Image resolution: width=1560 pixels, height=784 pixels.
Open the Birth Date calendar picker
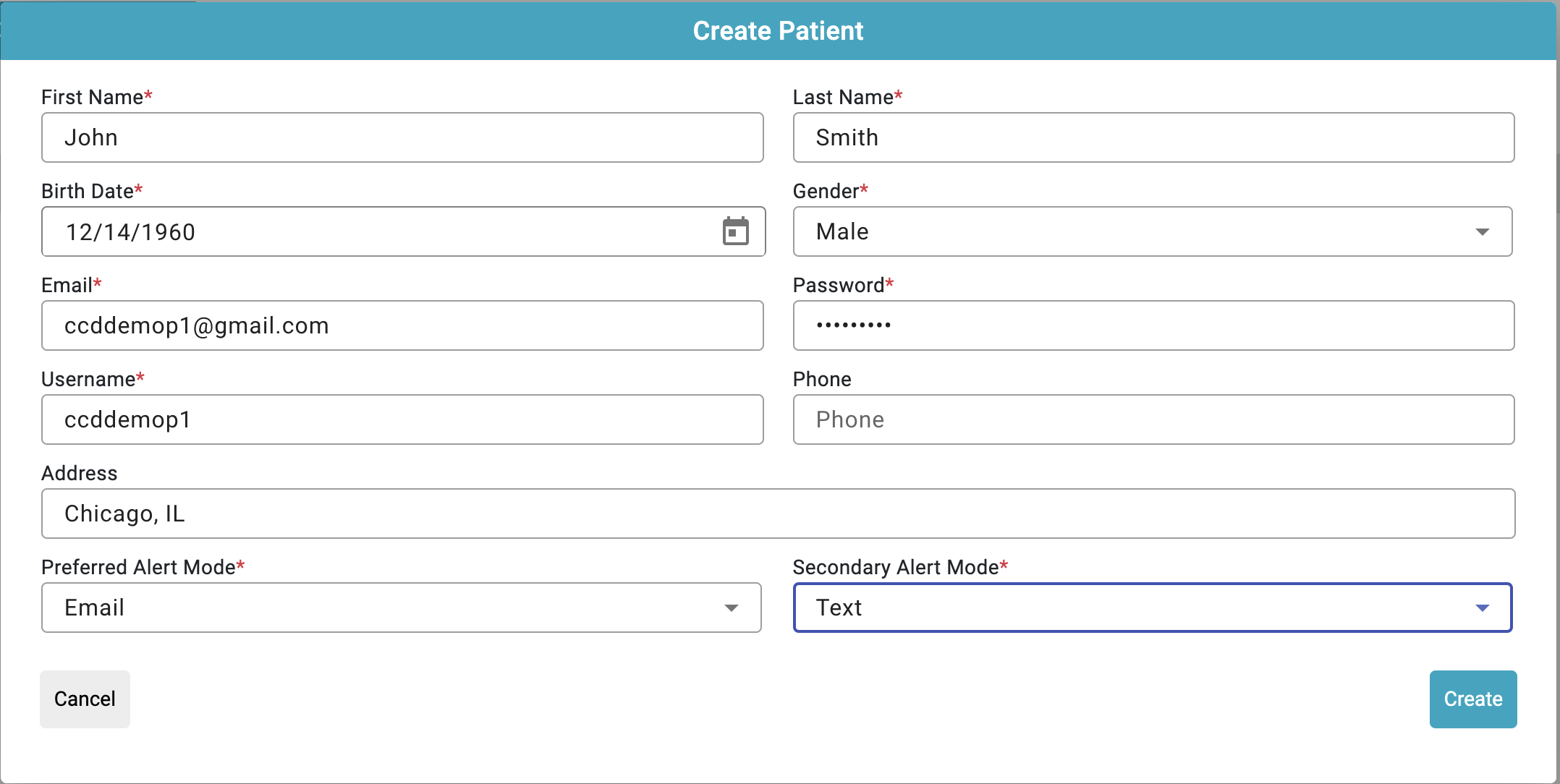pos(735,231)
